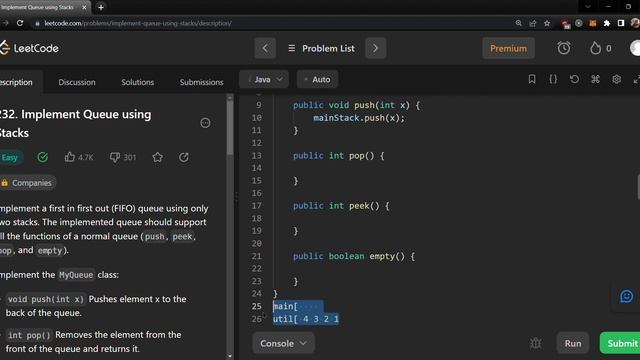
Task: Open a new browser tab
Action: pos(101,7)
